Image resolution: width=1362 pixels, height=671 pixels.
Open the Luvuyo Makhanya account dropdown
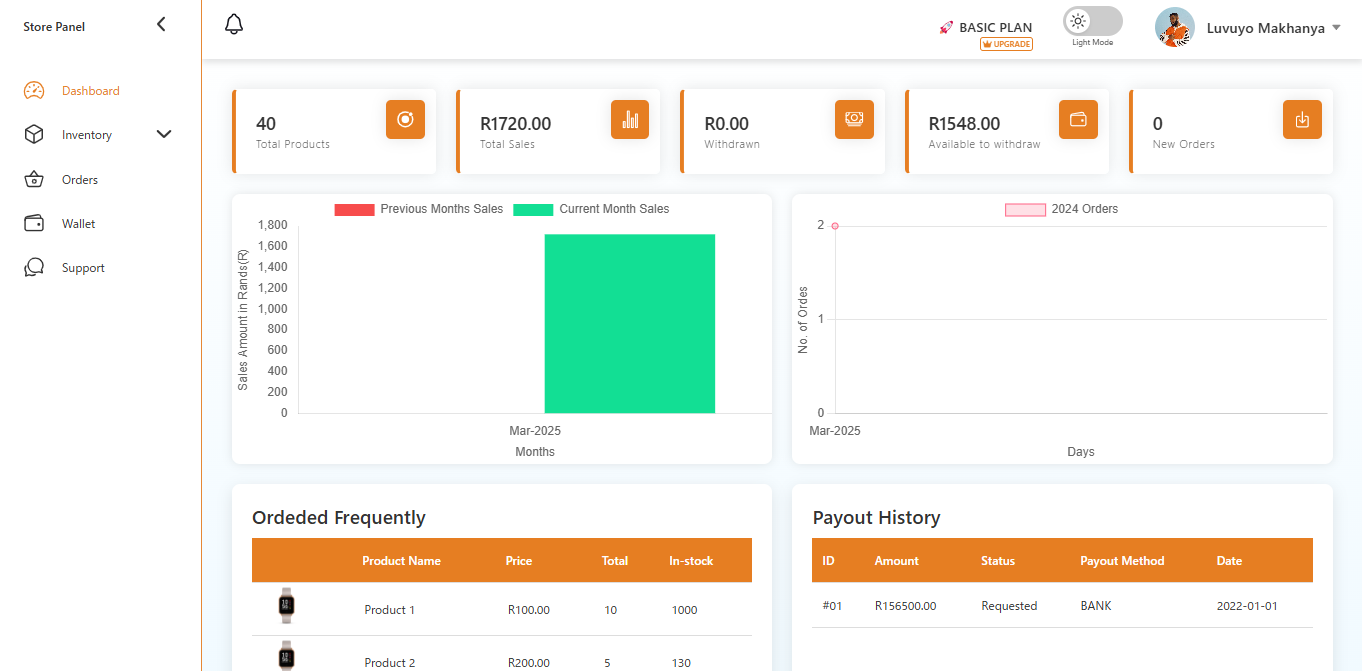point(1336,28)
